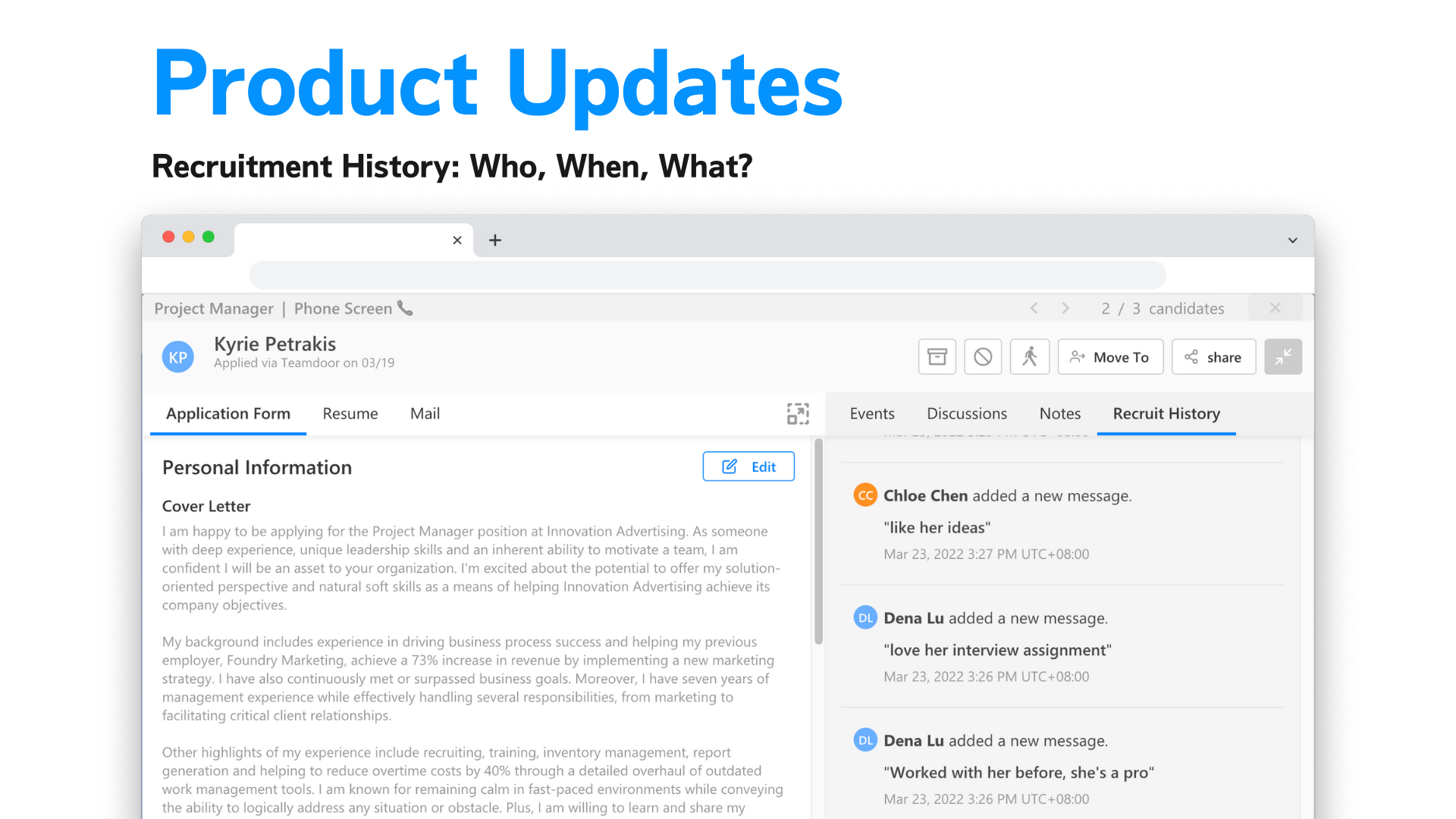Click Dena Lu's avatar on interview assignment message
The width and height of the screenshot is (1456, 819).
(x=865, y=618)
